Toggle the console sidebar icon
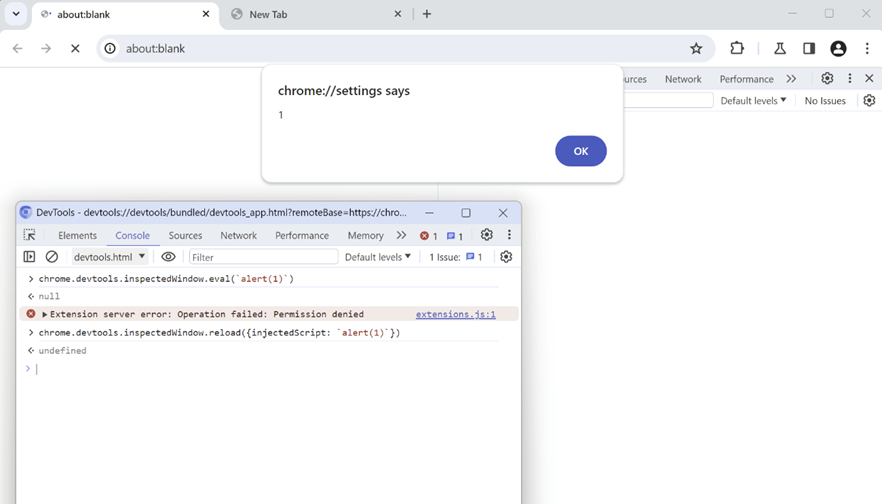 coord(29,257)
